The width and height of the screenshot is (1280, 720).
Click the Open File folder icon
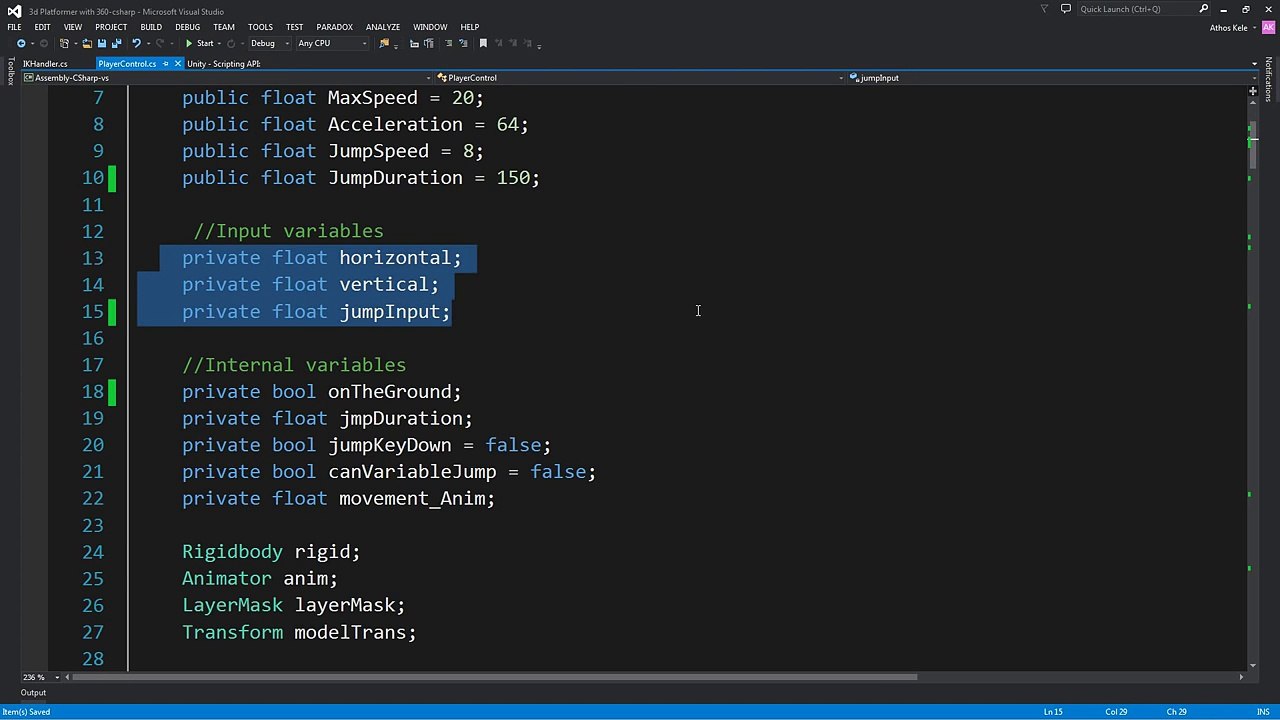[x=87, y=44]
